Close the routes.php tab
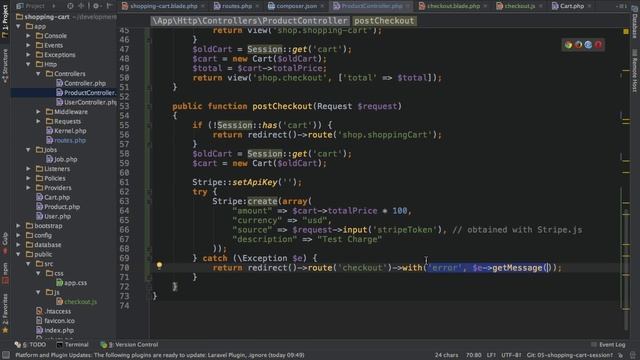 tap(257, 6)
